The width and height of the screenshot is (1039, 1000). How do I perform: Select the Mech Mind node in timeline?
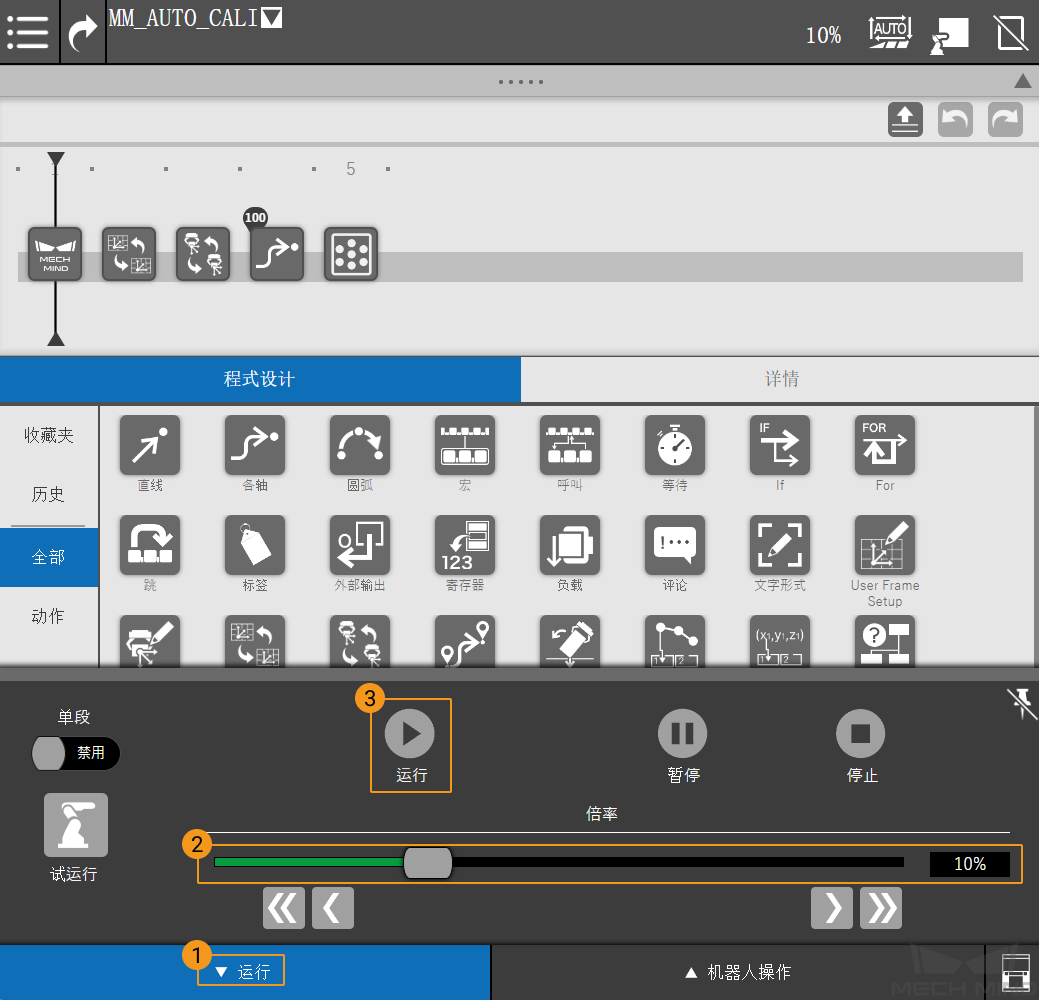55,254
